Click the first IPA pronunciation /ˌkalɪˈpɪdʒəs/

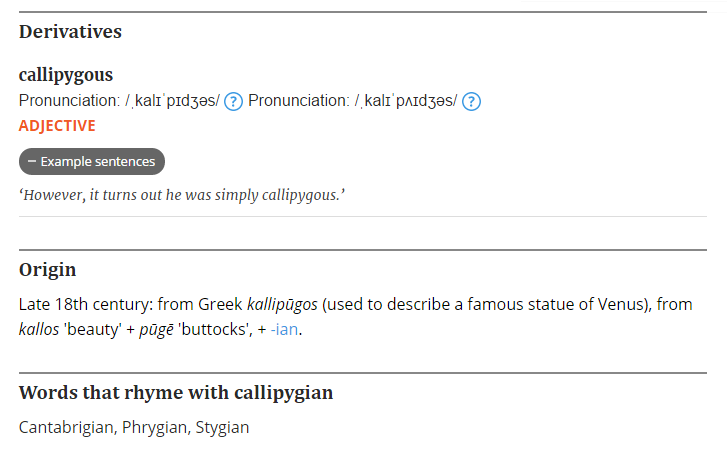pos(171,101)
